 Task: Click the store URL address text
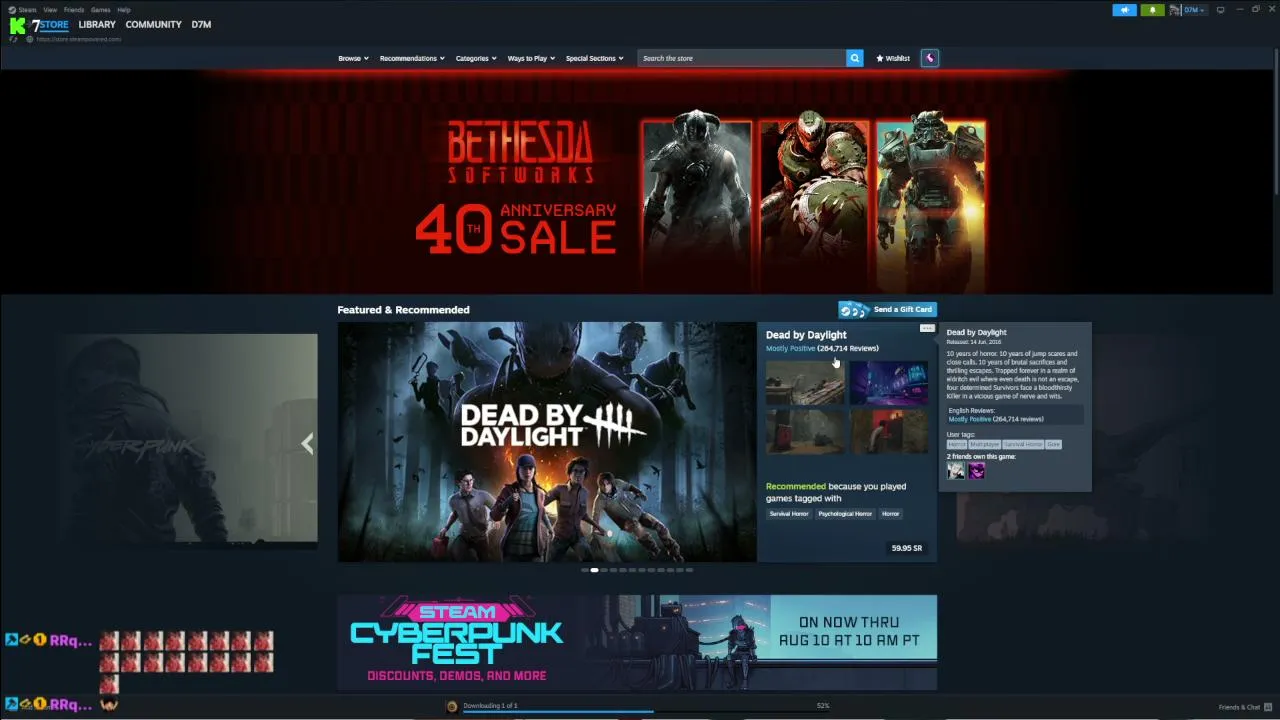pyautogui.click(x=79, y=39)
